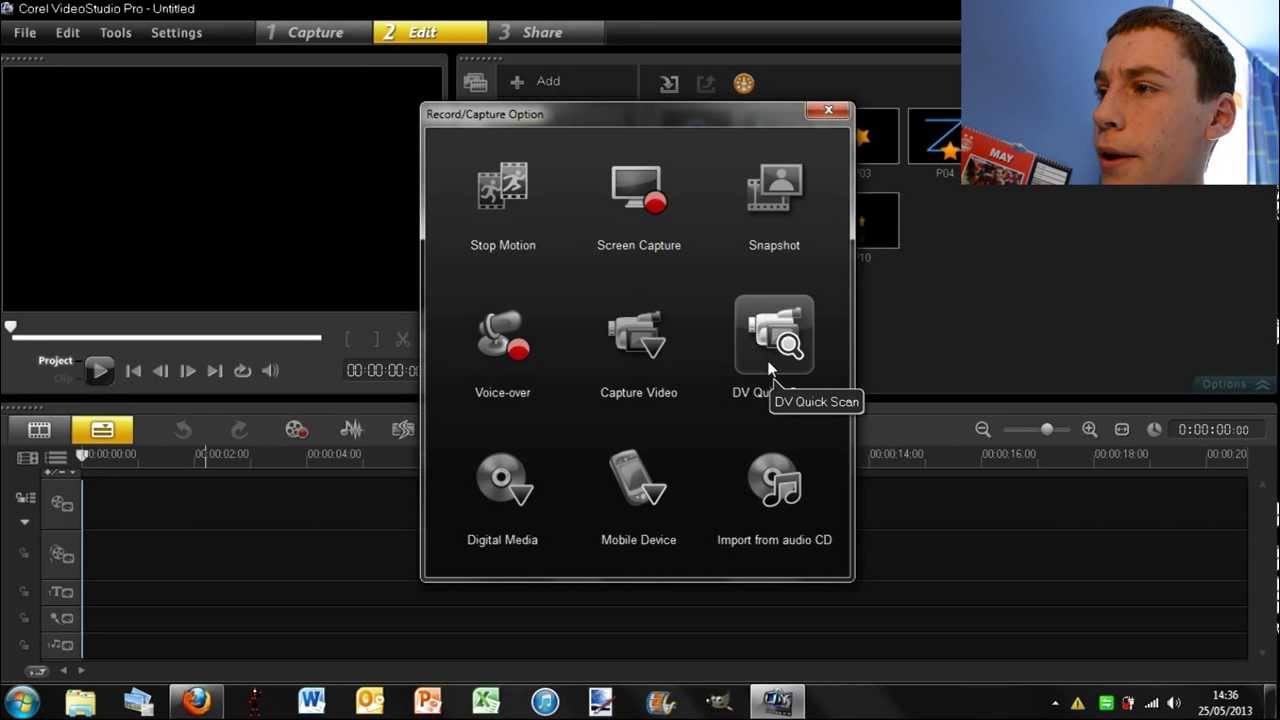Jump to end of project
Image resolution: width=1280 pixels, height=720 pixels.
pos(214,371)
